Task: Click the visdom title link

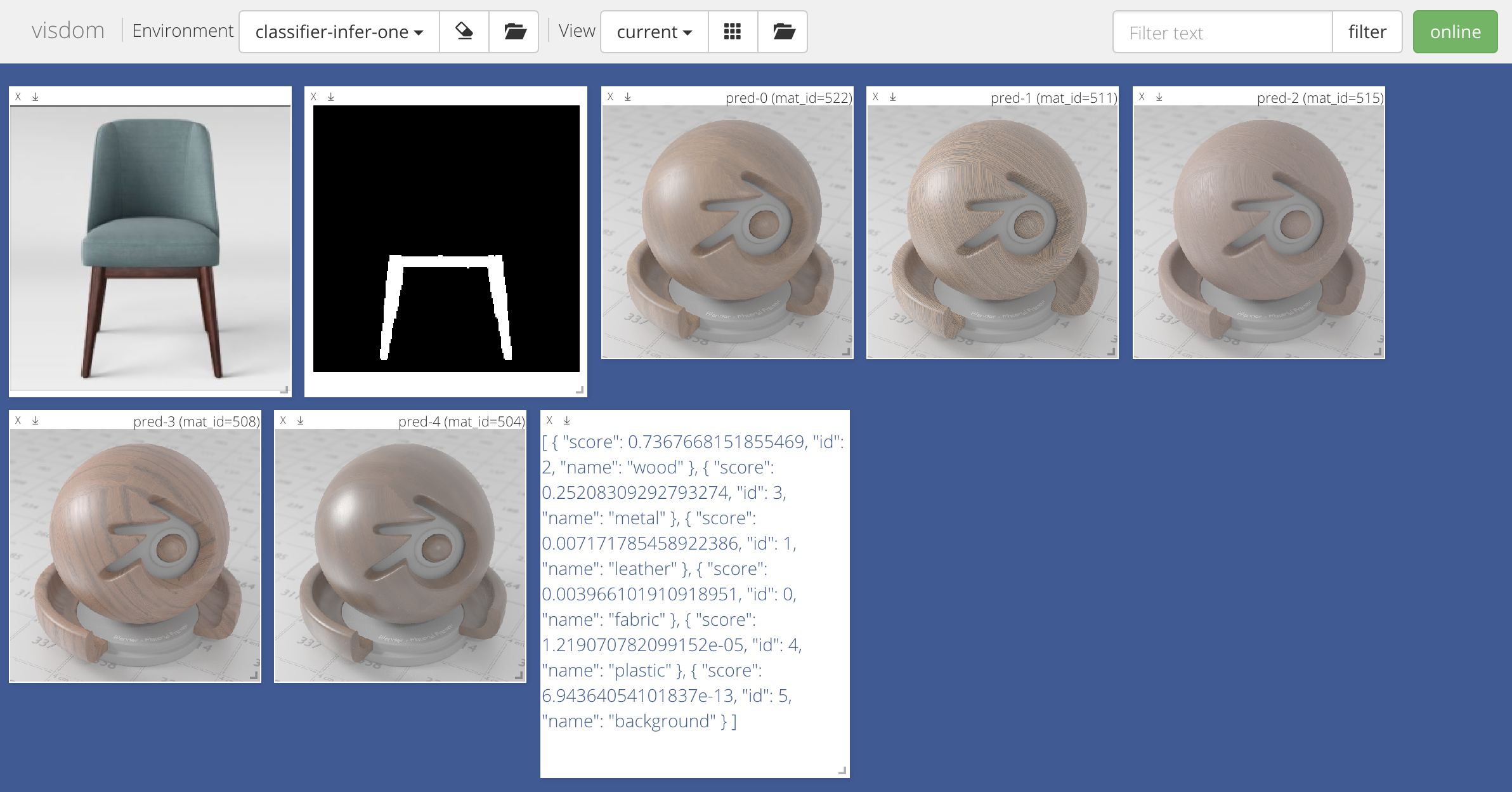Action: click(68, 30)
